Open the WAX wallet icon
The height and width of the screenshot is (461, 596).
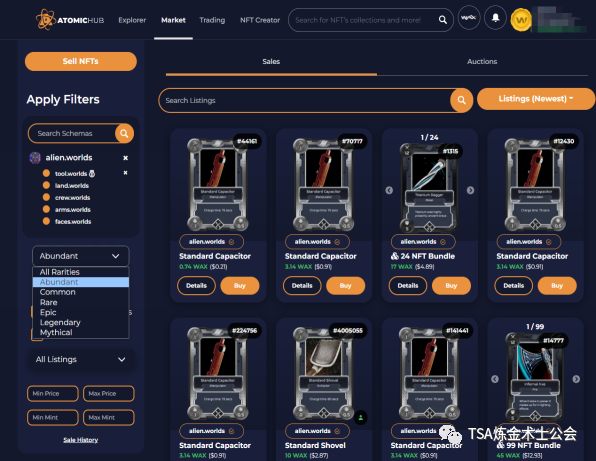click(469, 17)
